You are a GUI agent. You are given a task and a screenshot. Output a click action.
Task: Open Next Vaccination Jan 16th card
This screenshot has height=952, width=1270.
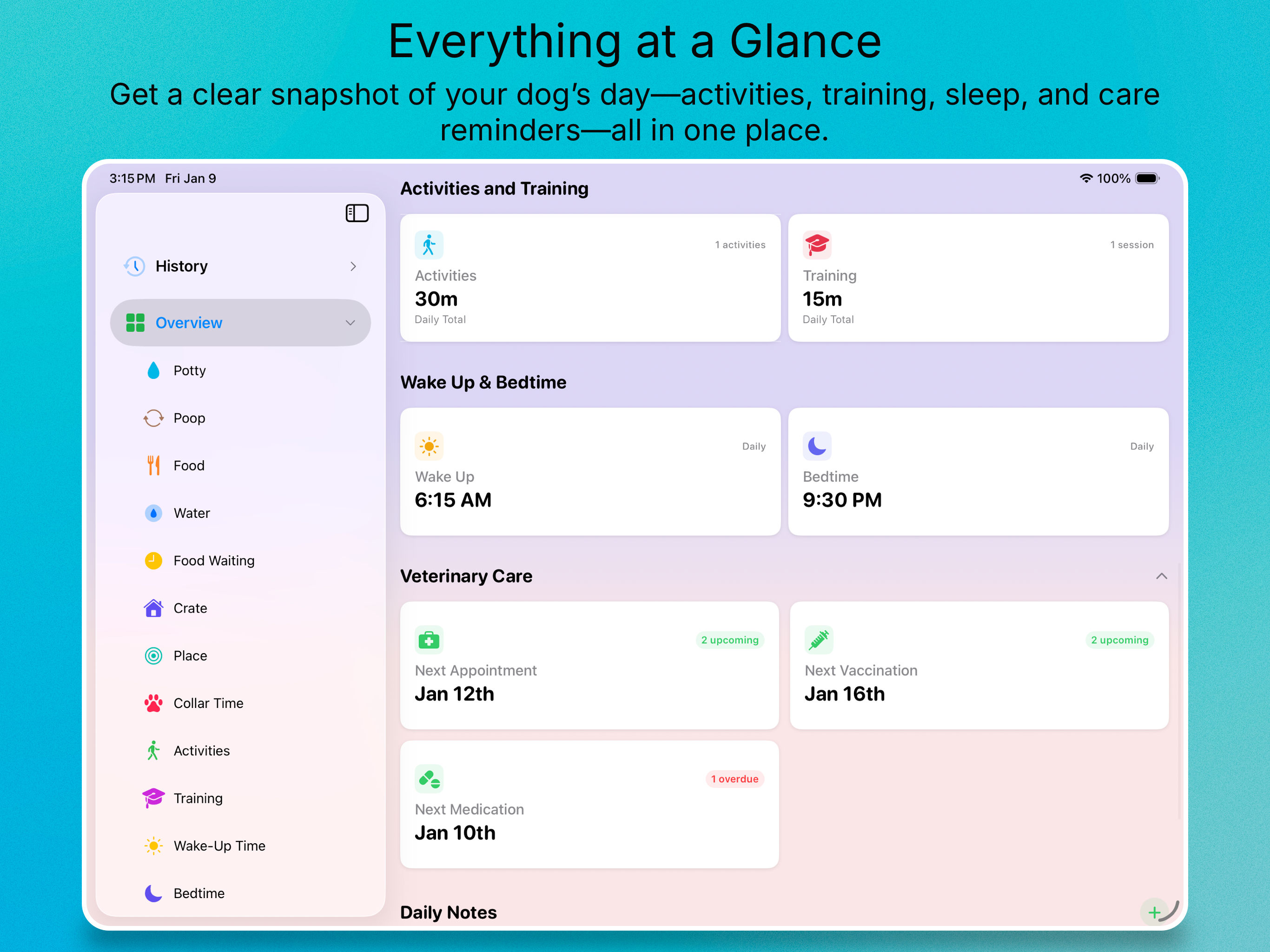(979, 666)
